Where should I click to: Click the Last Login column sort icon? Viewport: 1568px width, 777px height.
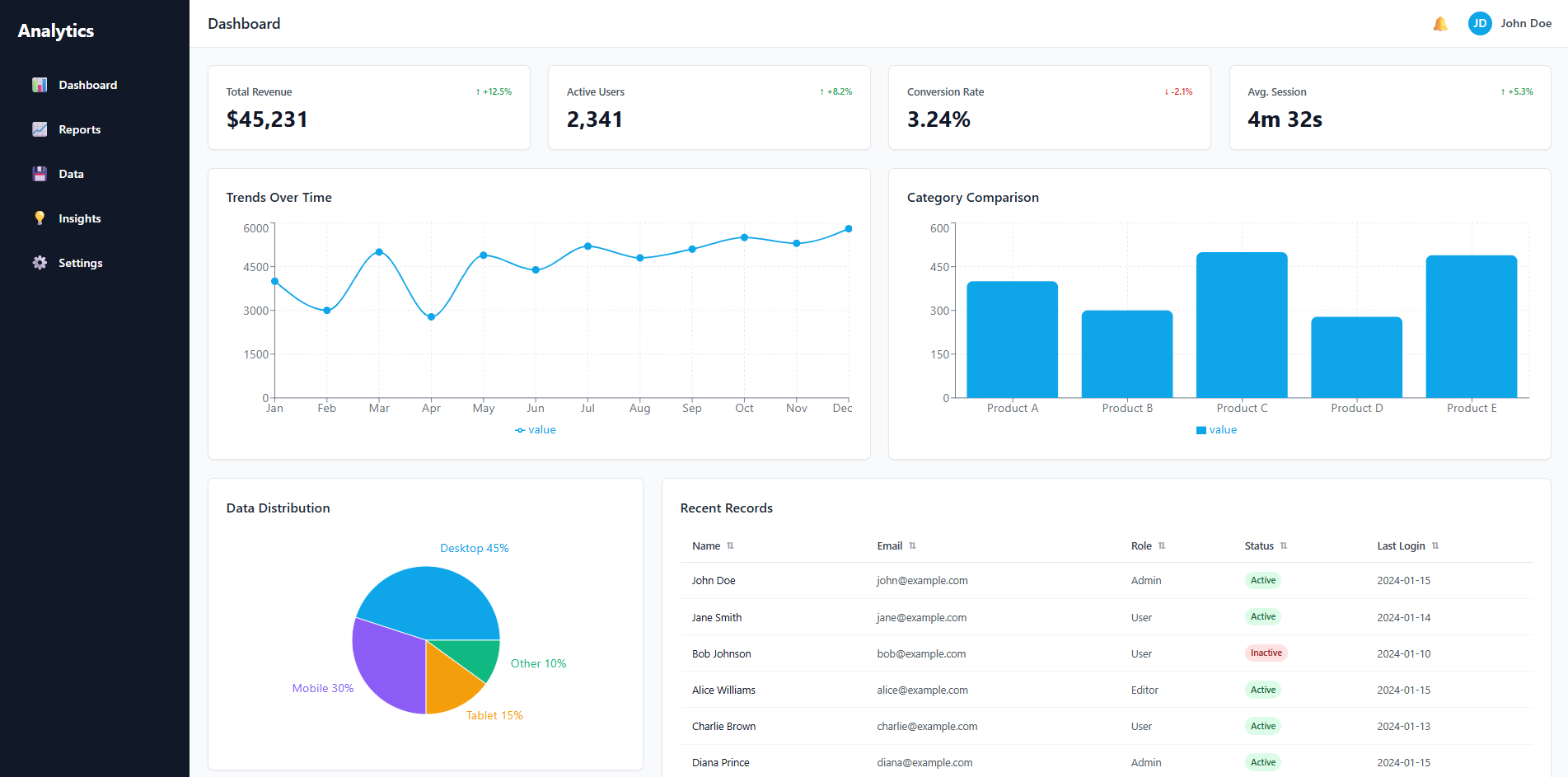coord(1435,545)
